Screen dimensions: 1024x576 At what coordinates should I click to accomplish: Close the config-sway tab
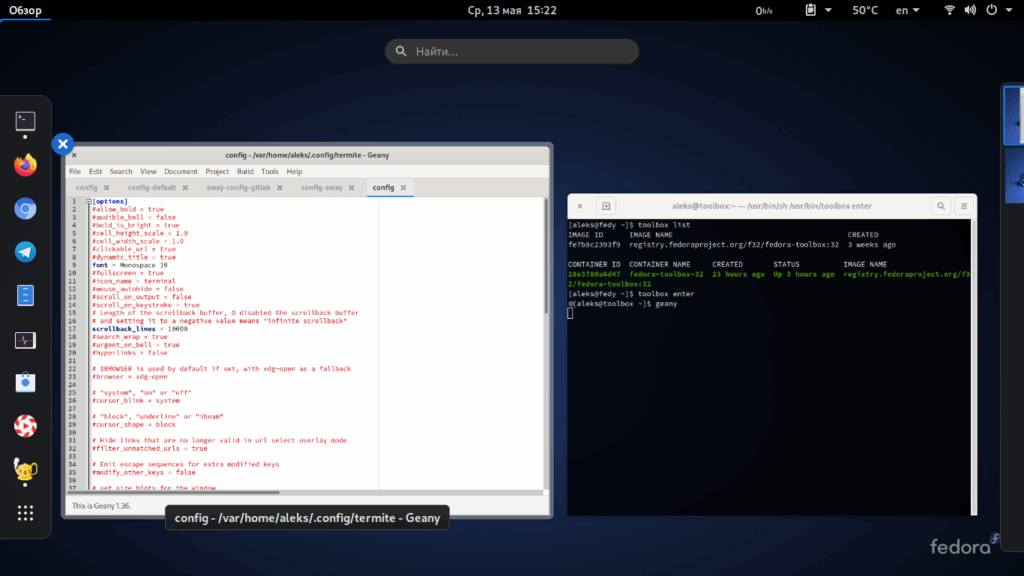(x=352, y=187)
